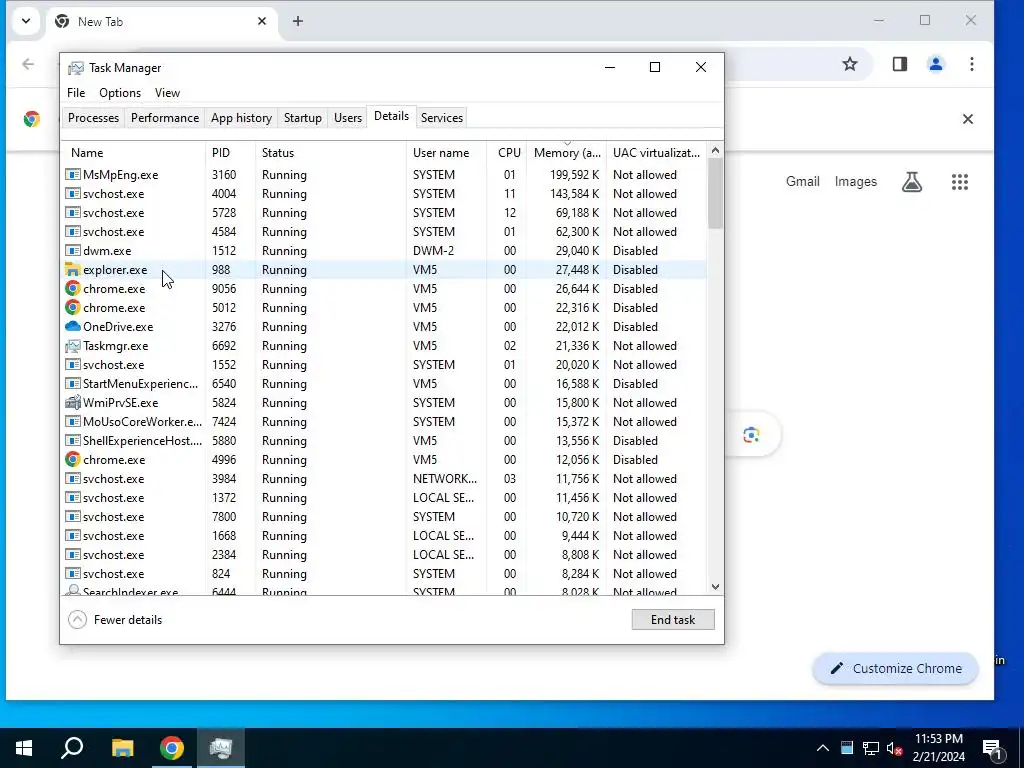
Task: Dismiss the Chrome promo bar with X
Action: pyautogui.click(x=968, y=119)
